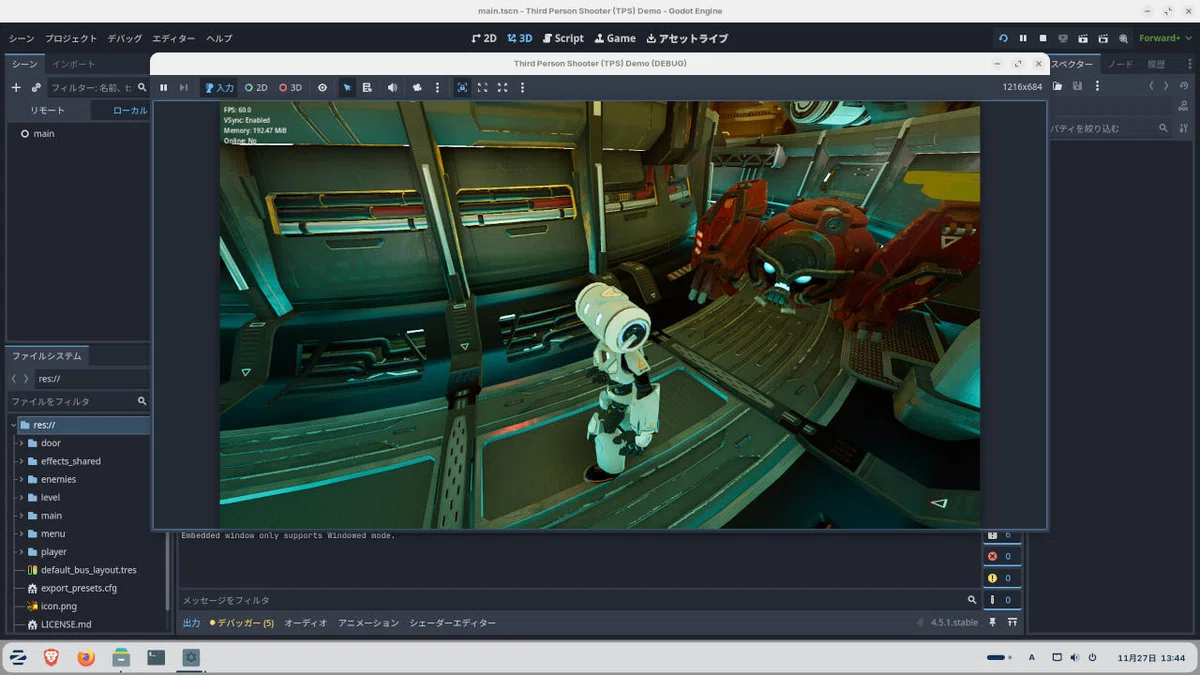Open the アセットライブ asset library
This screenshot has height=675, width=1200.
coord(687,38)
